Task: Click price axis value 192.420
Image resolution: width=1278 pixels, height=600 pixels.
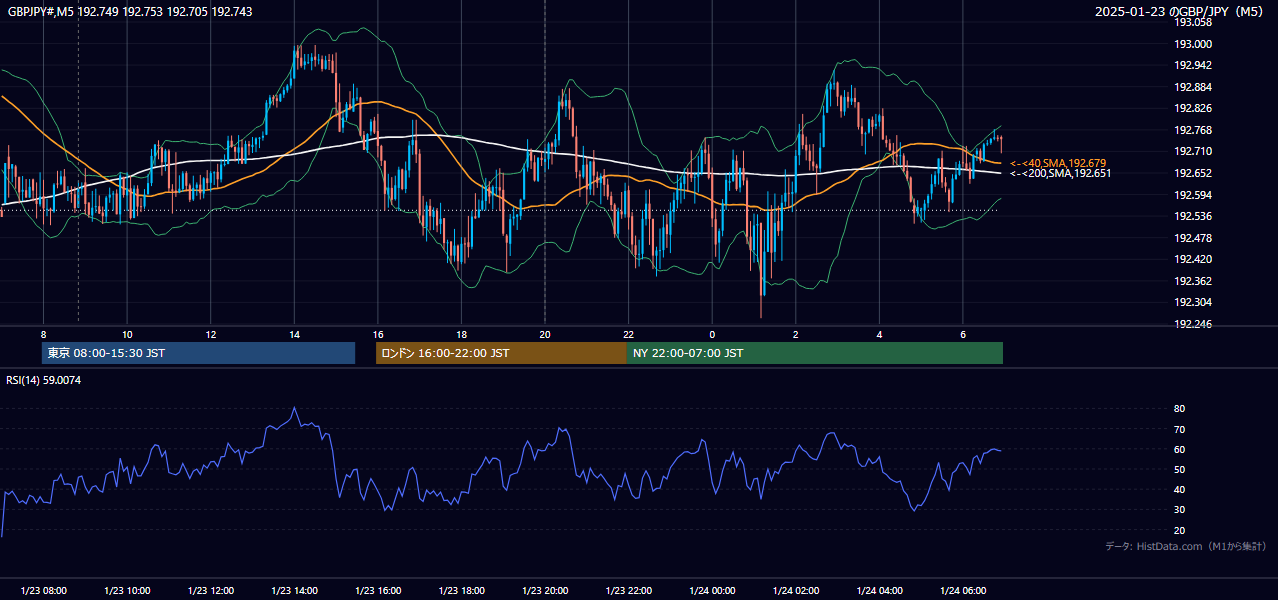Action: pos(1193,259)
